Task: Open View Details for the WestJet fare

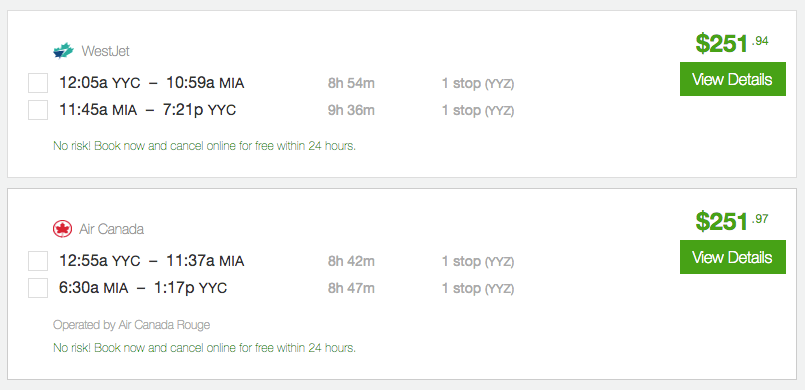Action: coord(733,79)
